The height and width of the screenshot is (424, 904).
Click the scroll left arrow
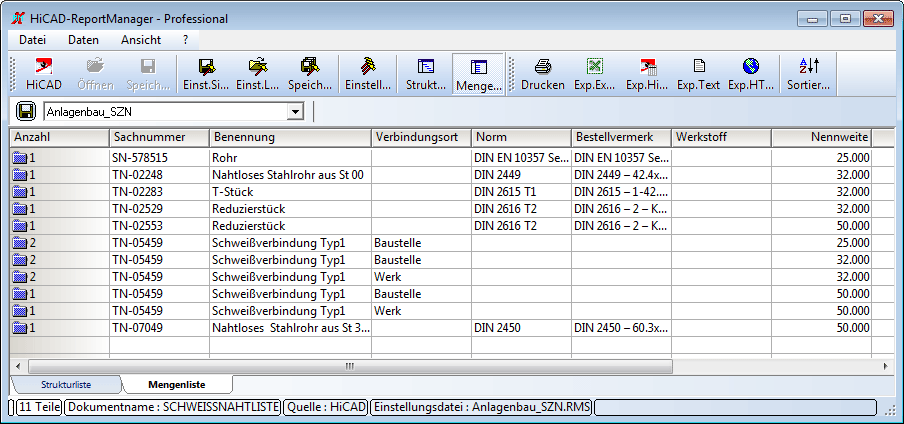18,366
